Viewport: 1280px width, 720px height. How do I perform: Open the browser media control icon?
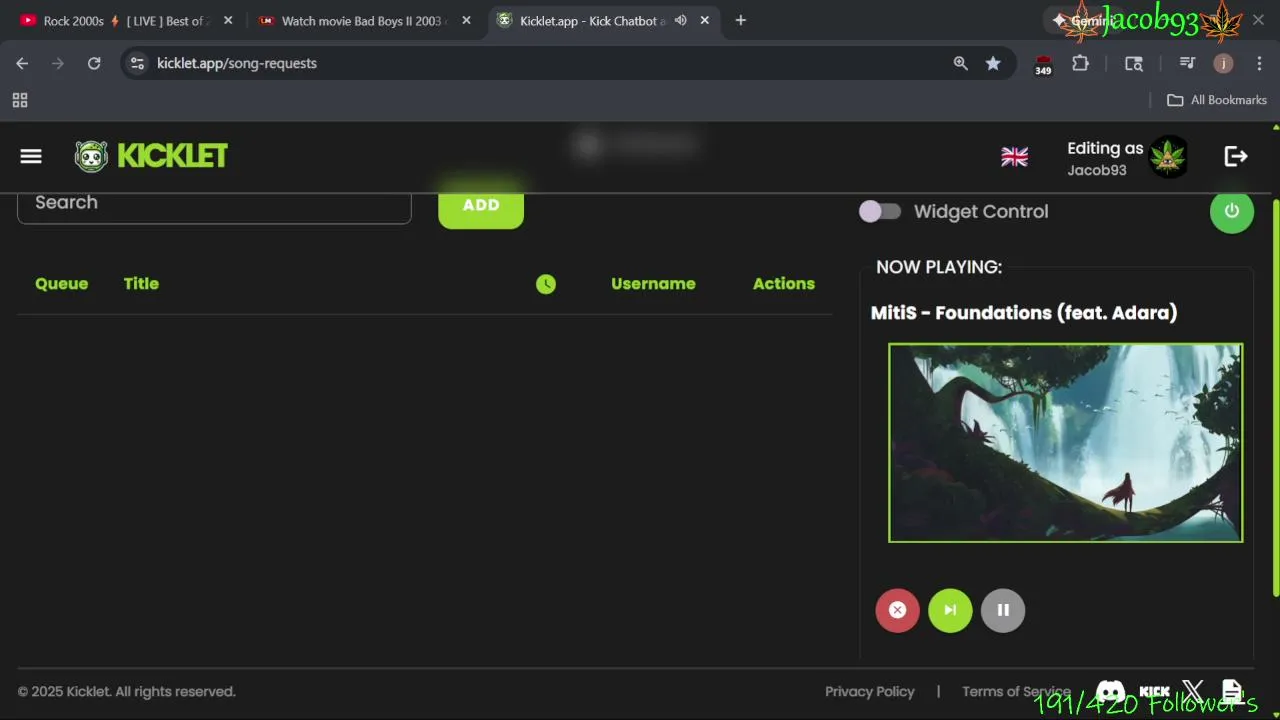click(x=1187, y=63)
